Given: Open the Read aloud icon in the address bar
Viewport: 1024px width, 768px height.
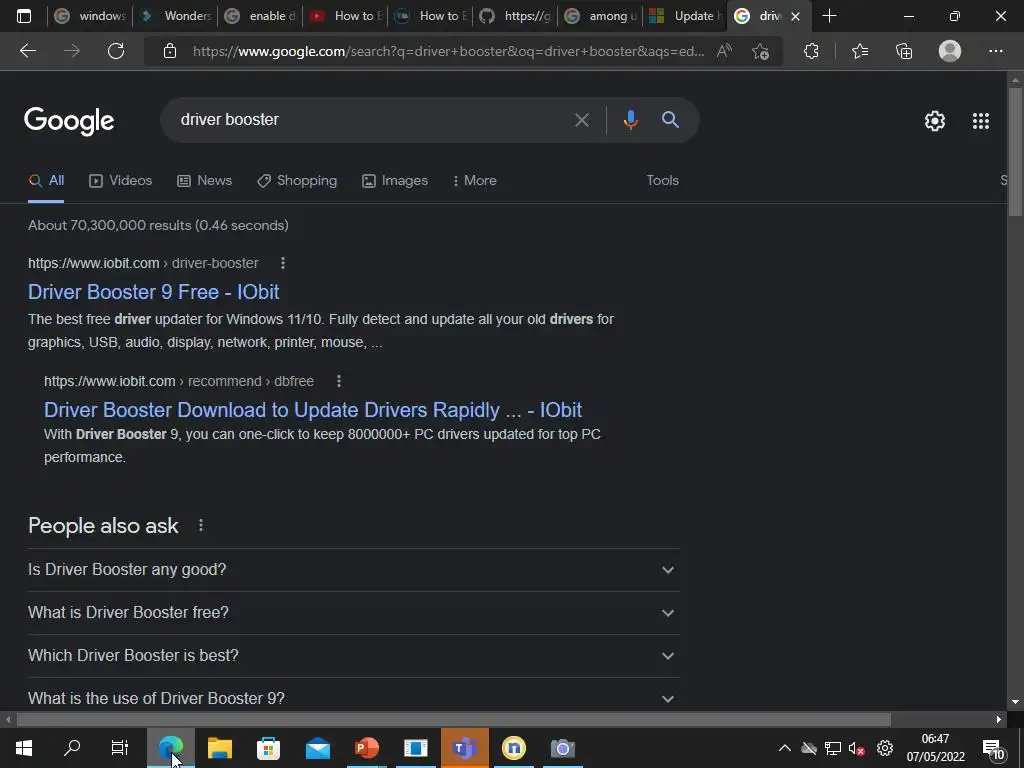Looking at the screenshot, I should [x=724, y=51].
